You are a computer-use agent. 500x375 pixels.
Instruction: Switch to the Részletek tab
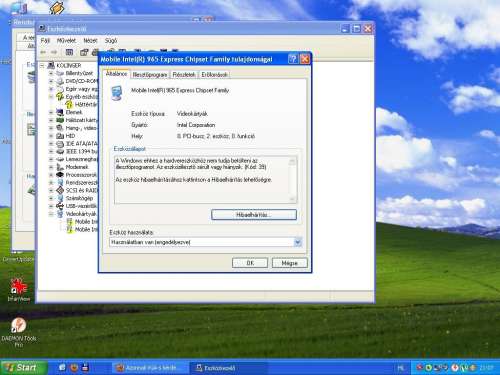click(x=184, y=75)
